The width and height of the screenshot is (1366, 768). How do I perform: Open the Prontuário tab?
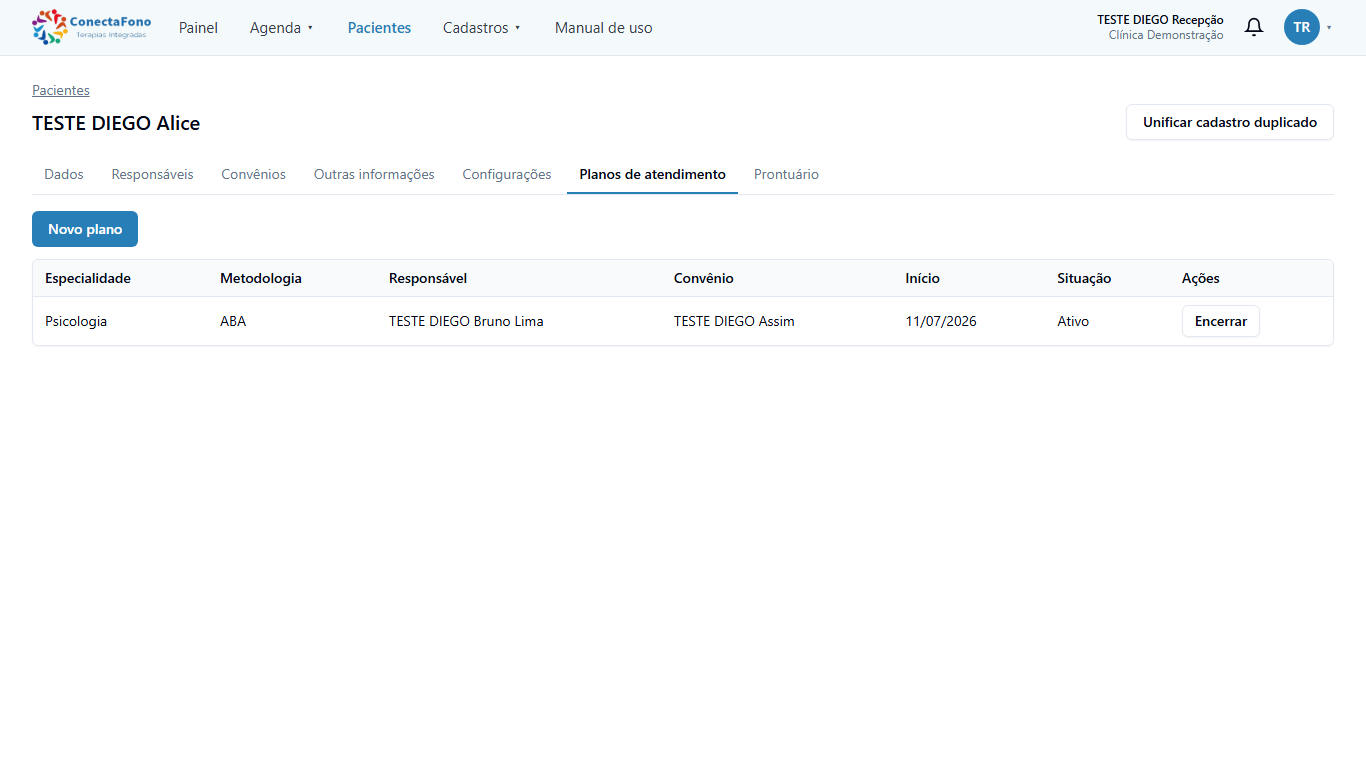(786, 174)
